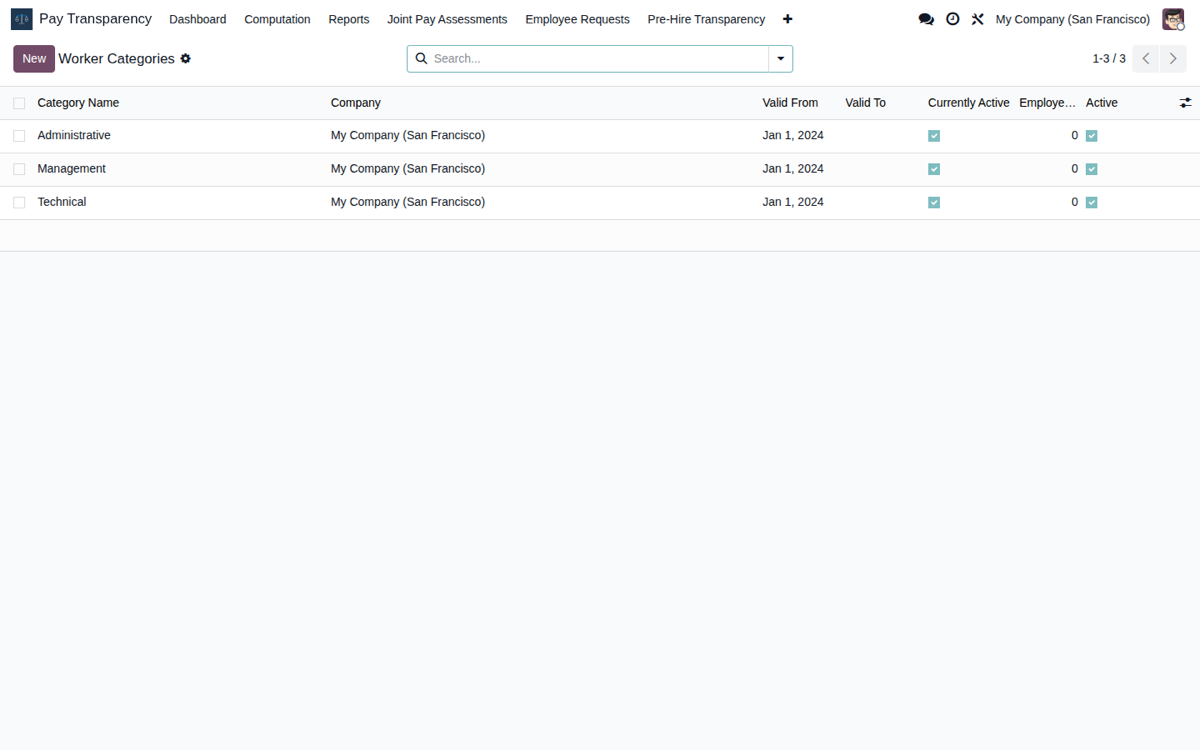
Task: Open the Pay Transparency app home icon
Action: 21,19
